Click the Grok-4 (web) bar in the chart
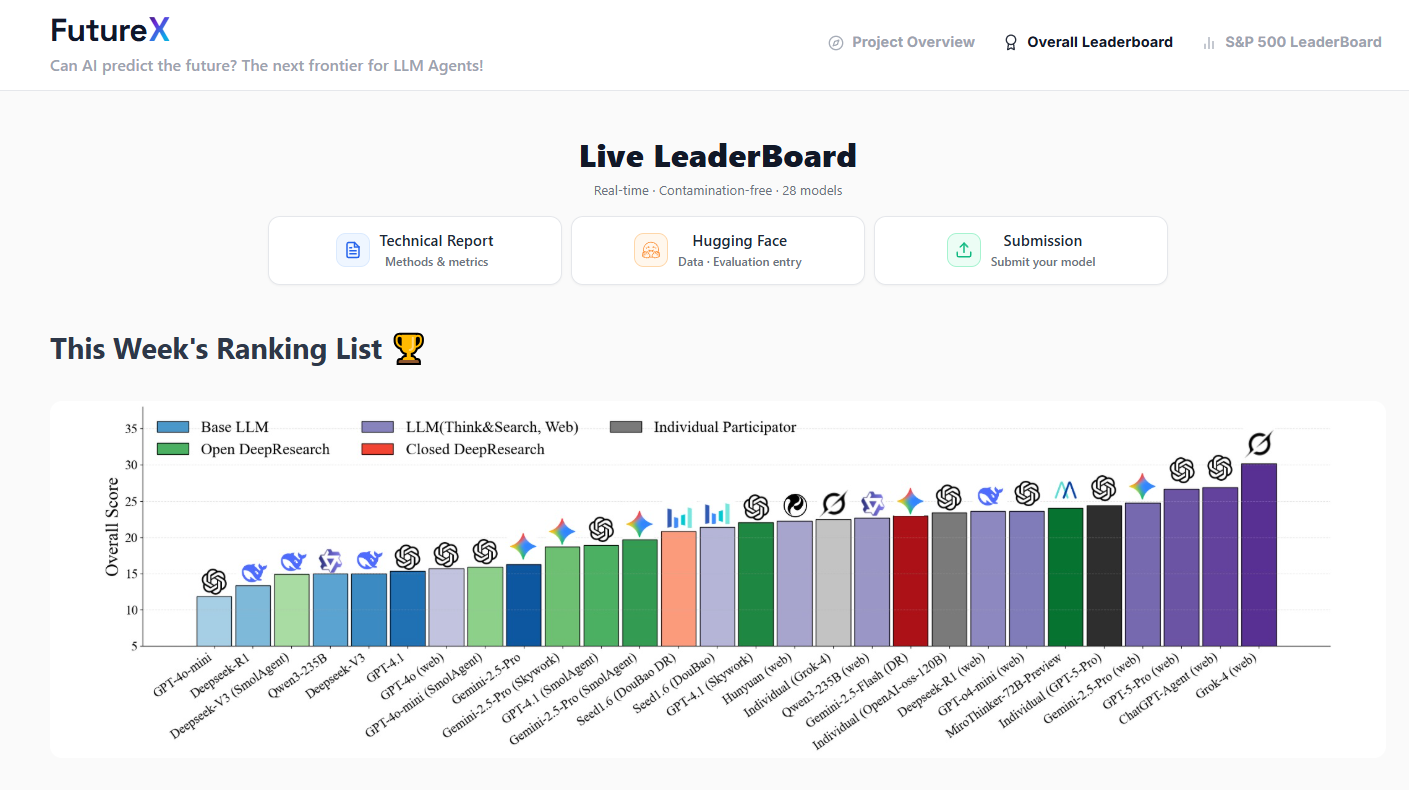1409x790 pixels. coord(1258,555)
